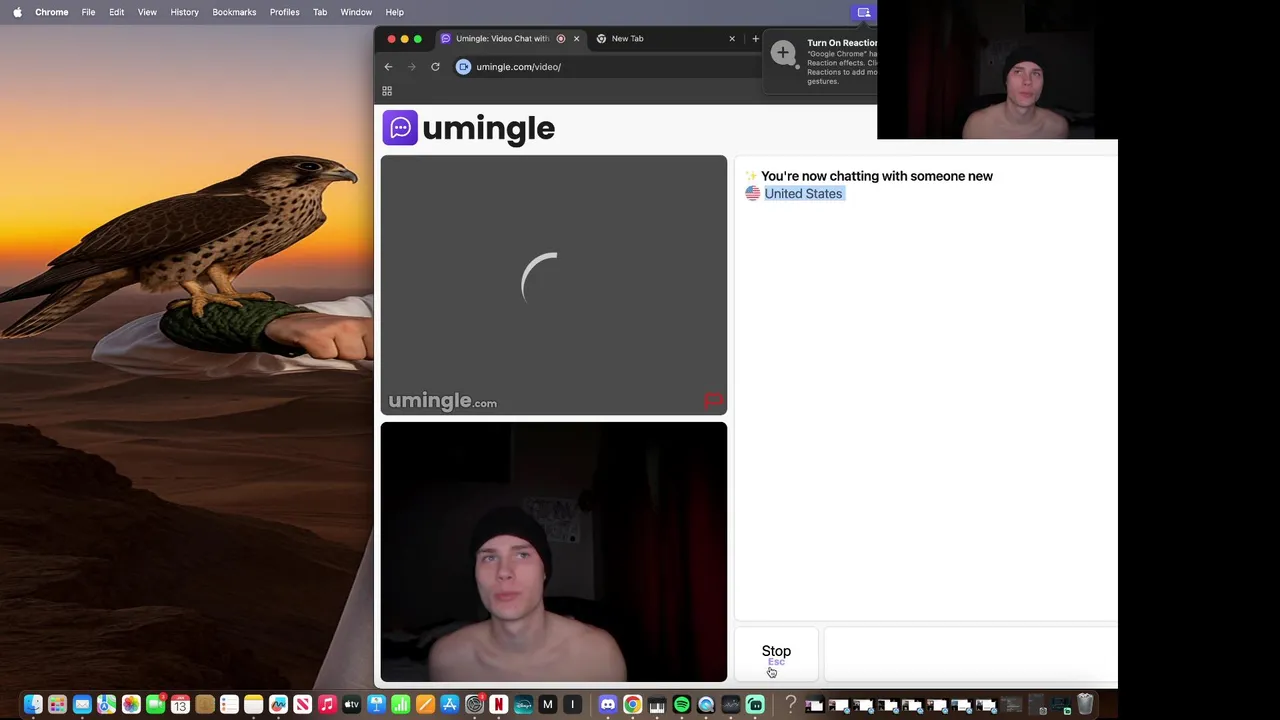The image size is (1280, 720).
Task: Reload the page with the refresh icon
Action: point(435,67)
